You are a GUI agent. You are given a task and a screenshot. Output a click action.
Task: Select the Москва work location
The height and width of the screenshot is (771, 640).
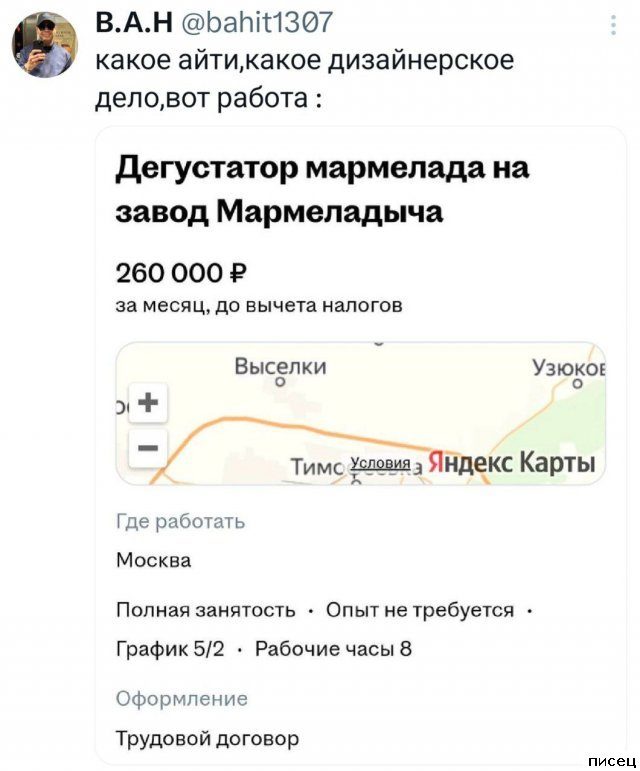(153, 560)
